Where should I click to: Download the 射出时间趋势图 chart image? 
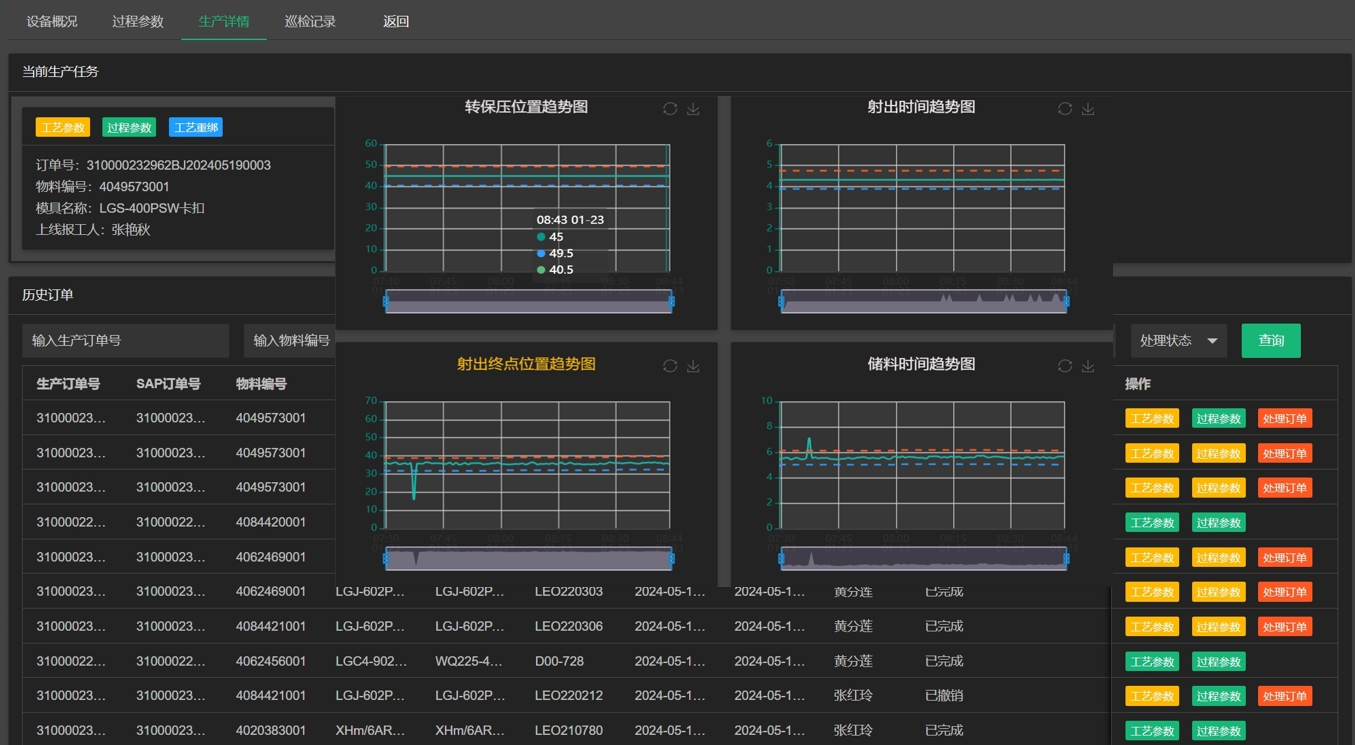[x=1088, y=109]
